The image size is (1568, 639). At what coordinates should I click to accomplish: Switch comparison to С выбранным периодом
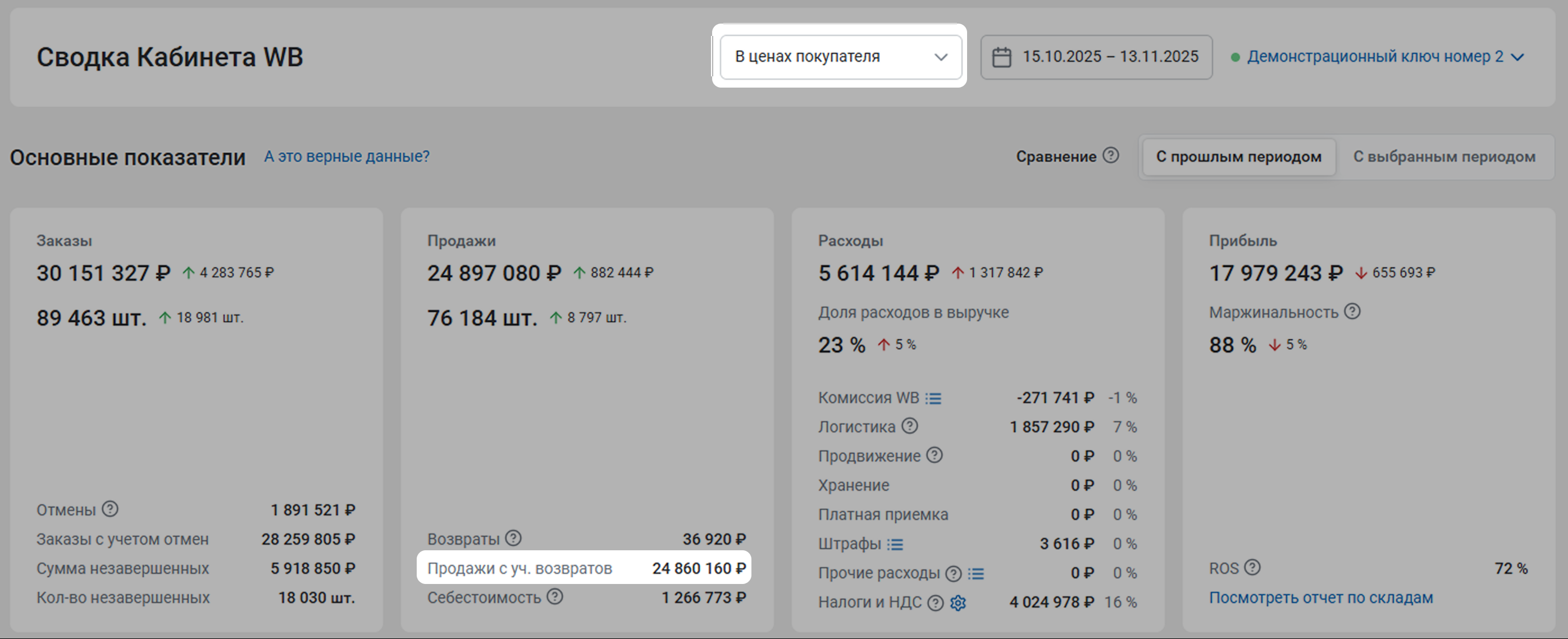point(1444,157)
